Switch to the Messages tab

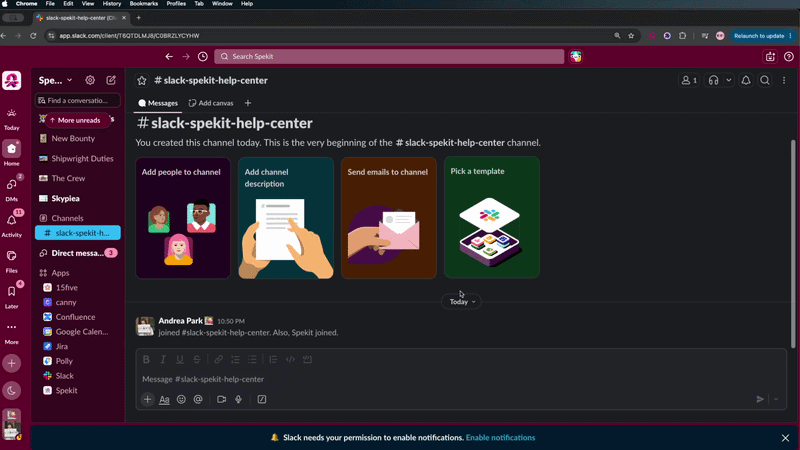[x=158, y=103]
